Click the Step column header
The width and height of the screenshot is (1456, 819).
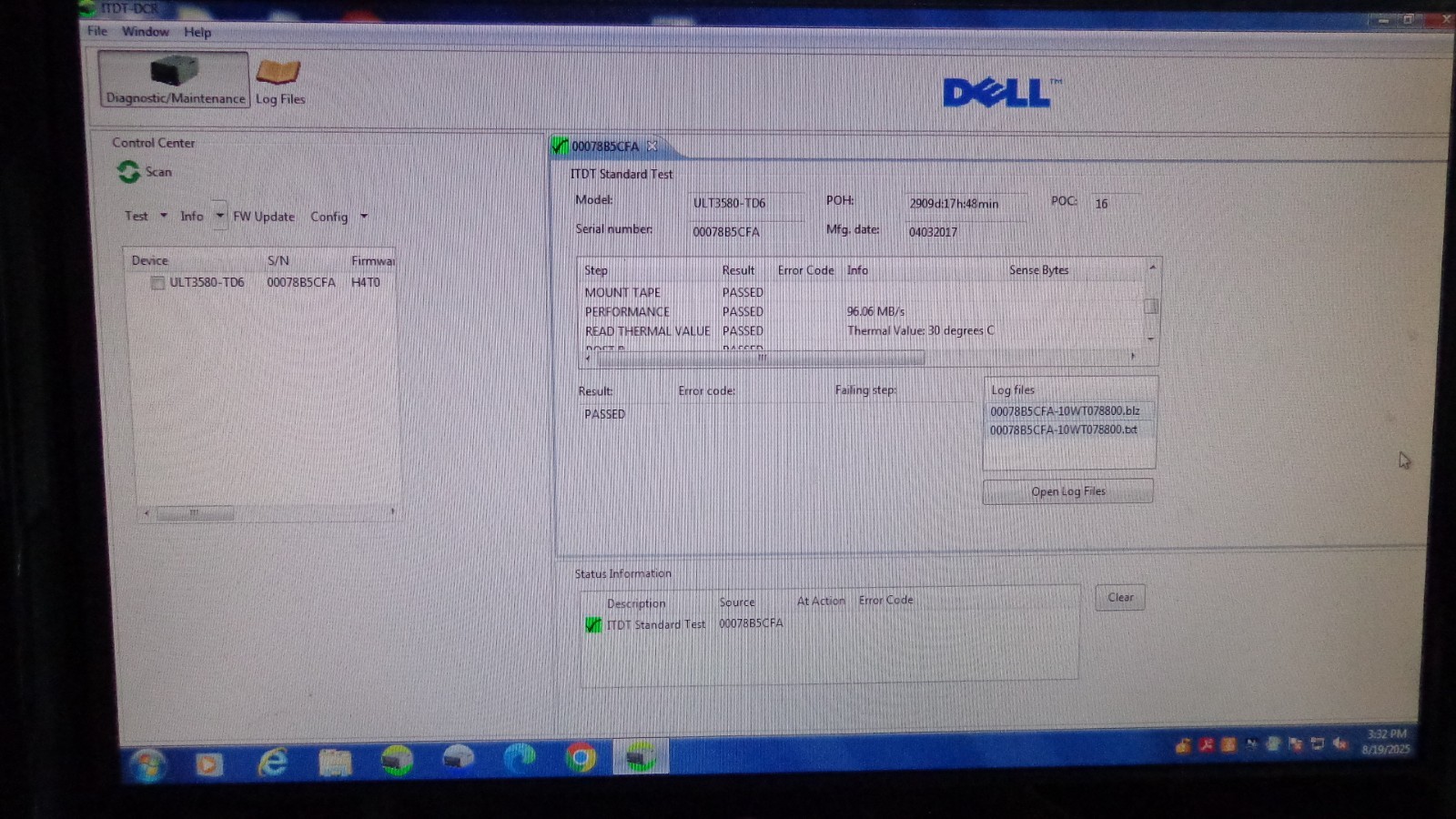pyautogui.click(x=596, y=270)
